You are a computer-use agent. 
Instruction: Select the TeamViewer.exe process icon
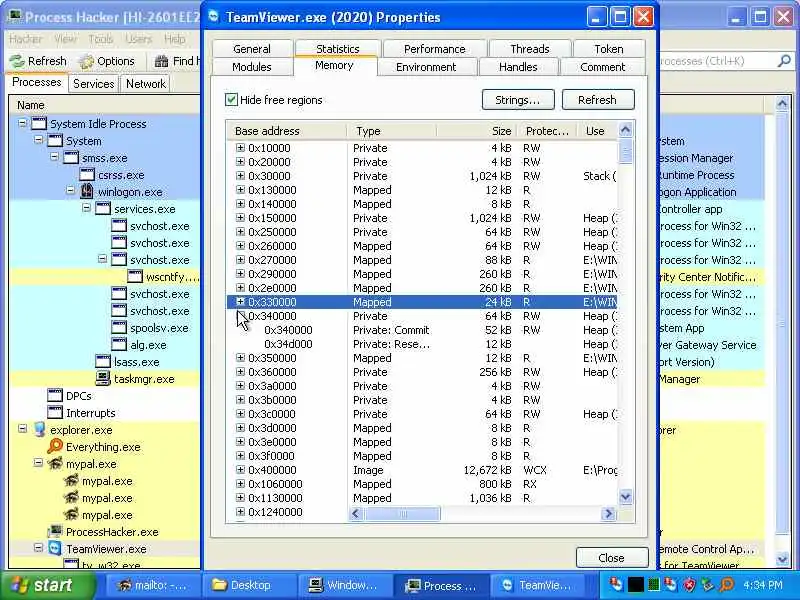click(x=55, y=548)
